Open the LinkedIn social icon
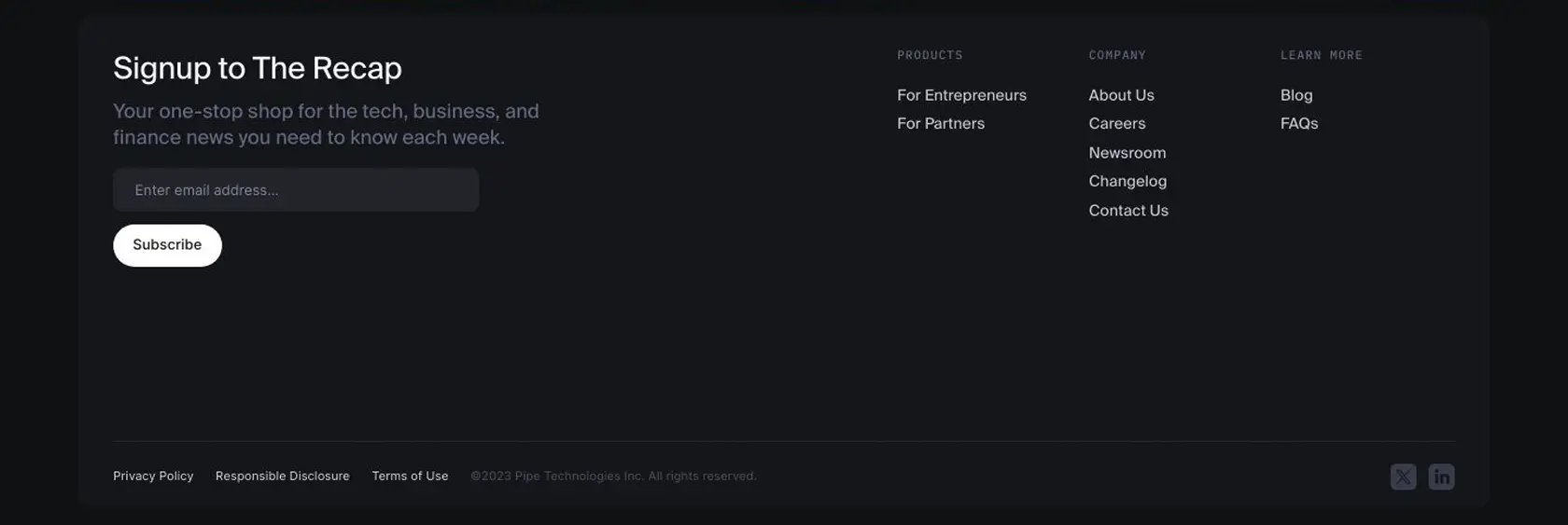The width and height of the screenshot is (1568, 525). pos(1441,477)
